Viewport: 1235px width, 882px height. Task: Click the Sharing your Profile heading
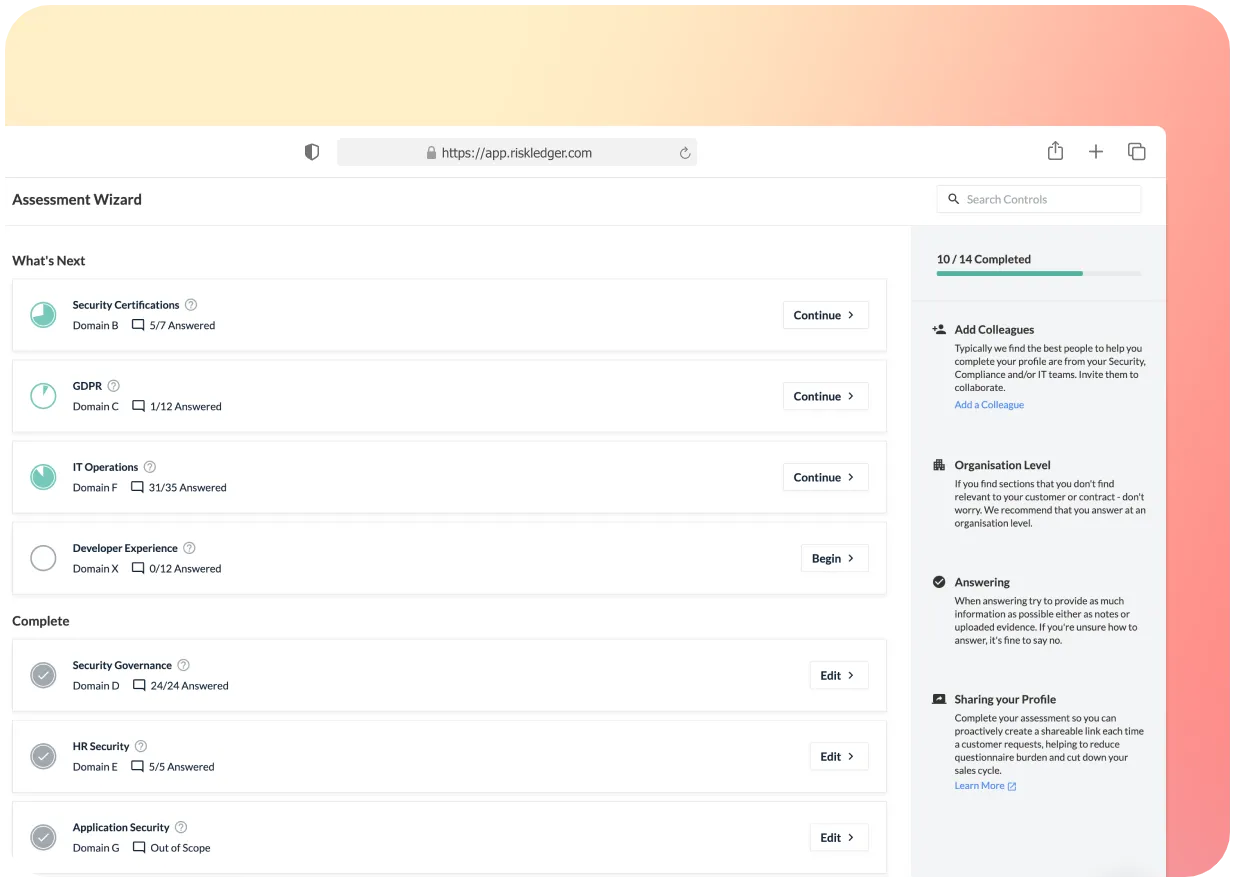click(x=1005, y=699)
